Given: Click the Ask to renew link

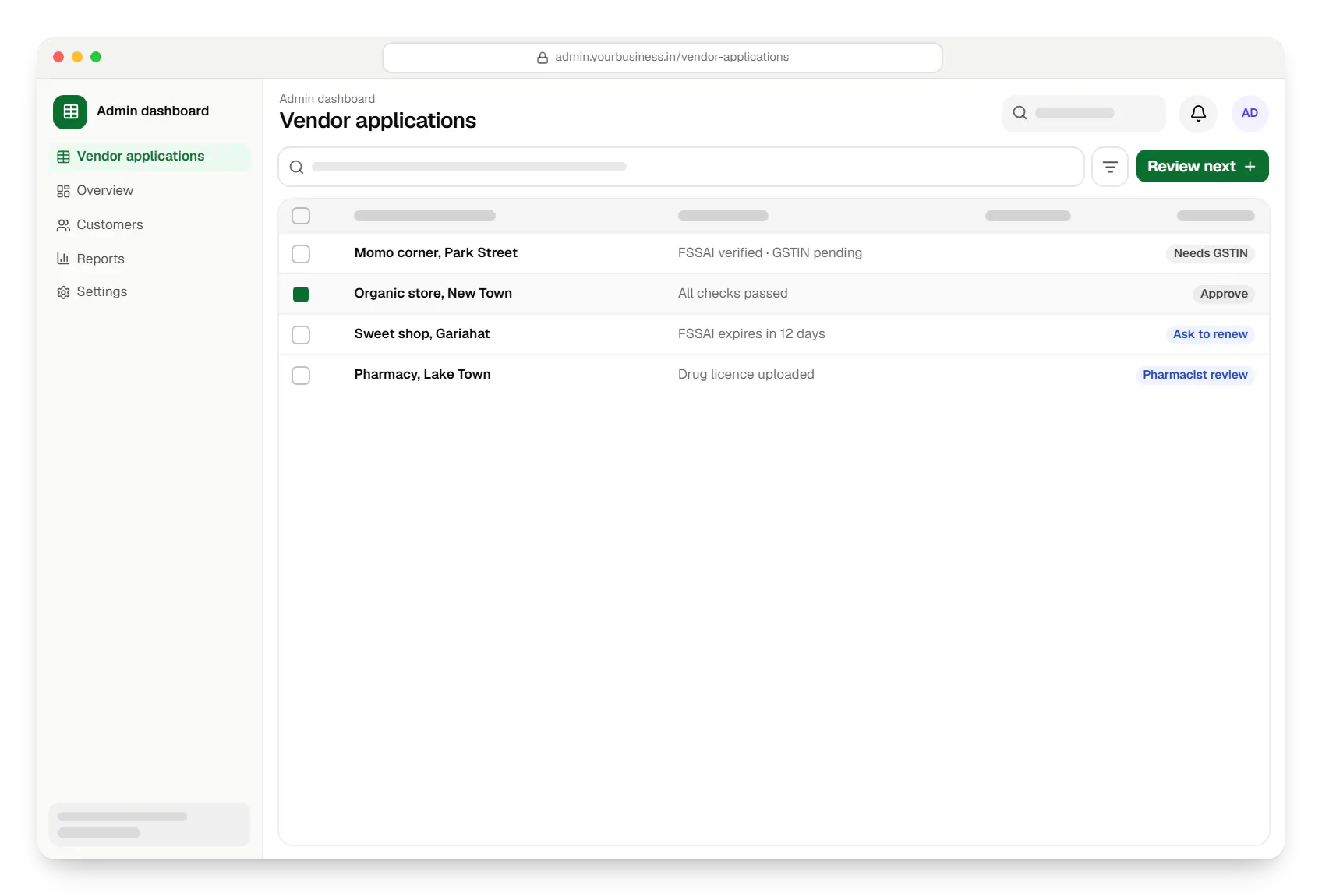Looking at the screenshot, I should click(x=1210, y=334).
